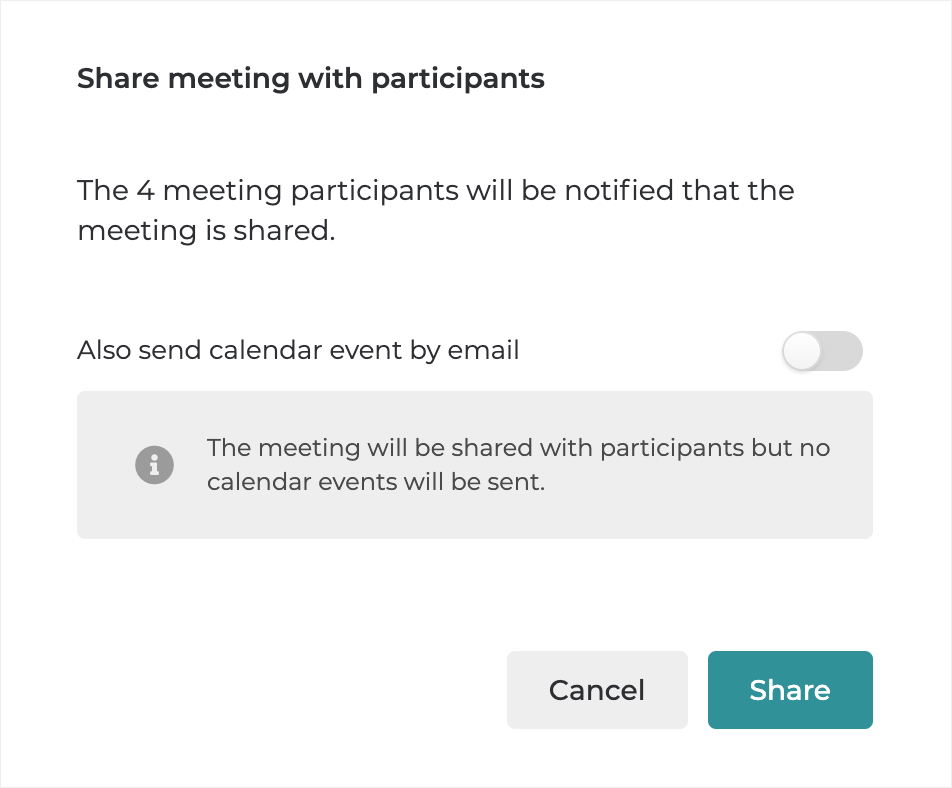
Task: Enable the calendar event email toggle
Action: (822, 351)
